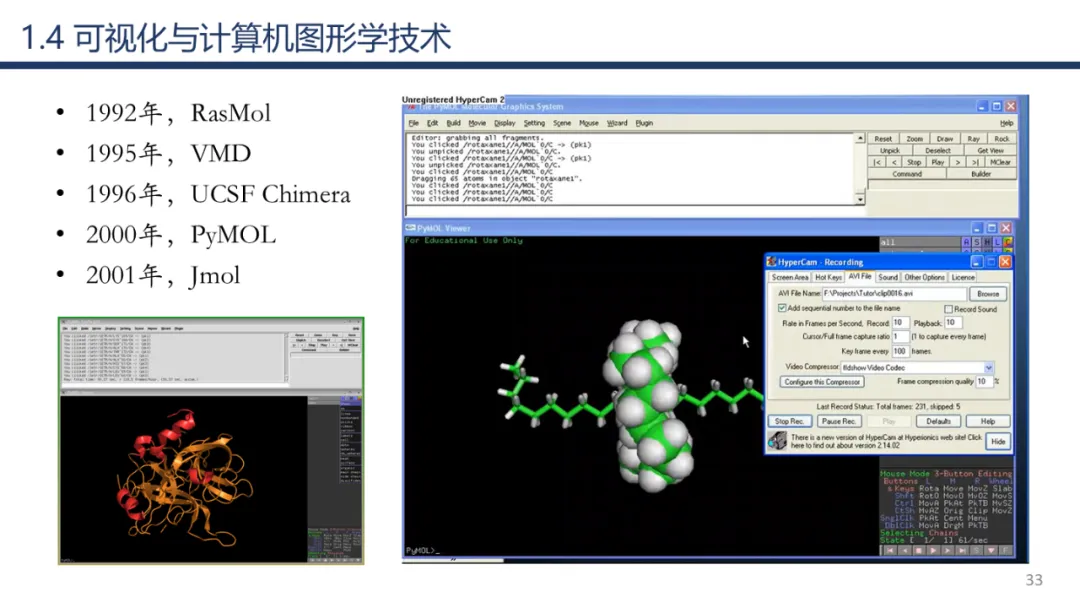
Task: Click the down-triangle icon in viewer controls
Action: pyautogui.click(x=991, y=550)
